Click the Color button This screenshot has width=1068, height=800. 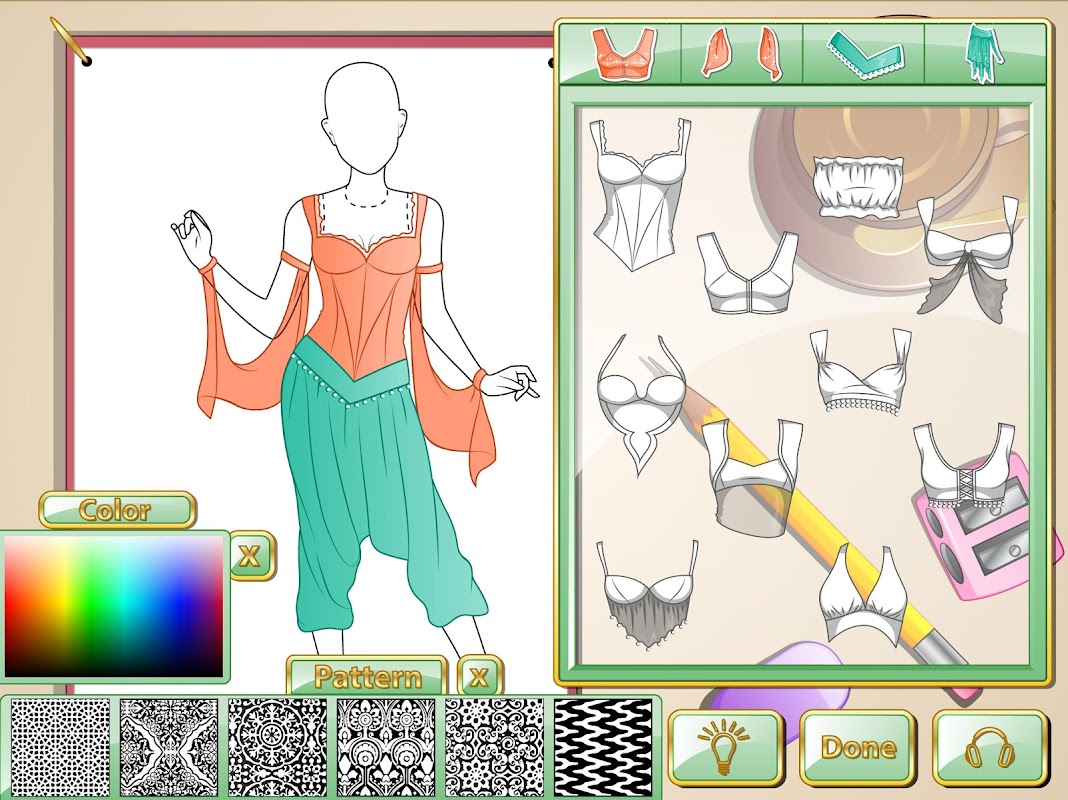pos(117,510)
